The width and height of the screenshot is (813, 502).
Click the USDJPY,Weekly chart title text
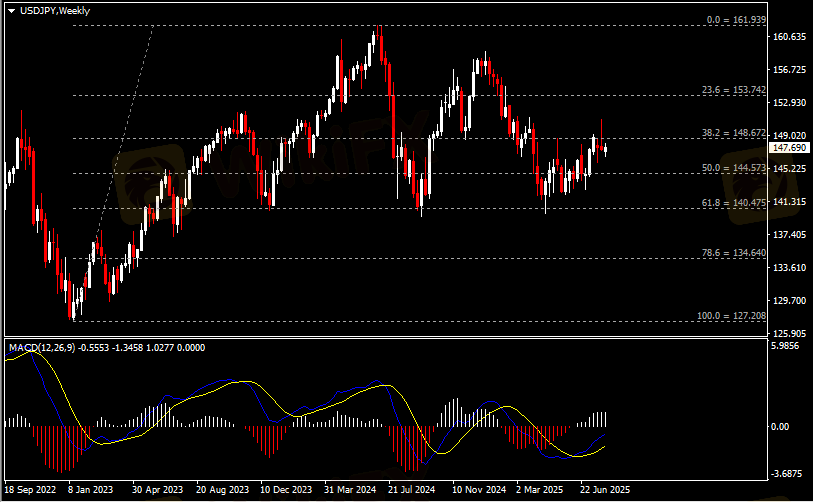[46, 9]
